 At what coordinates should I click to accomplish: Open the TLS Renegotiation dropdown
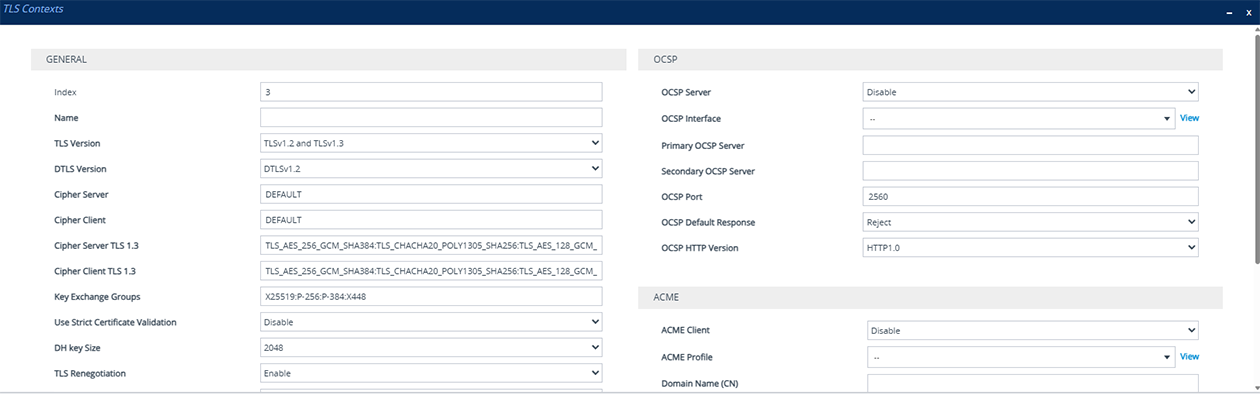coord(431,373)
